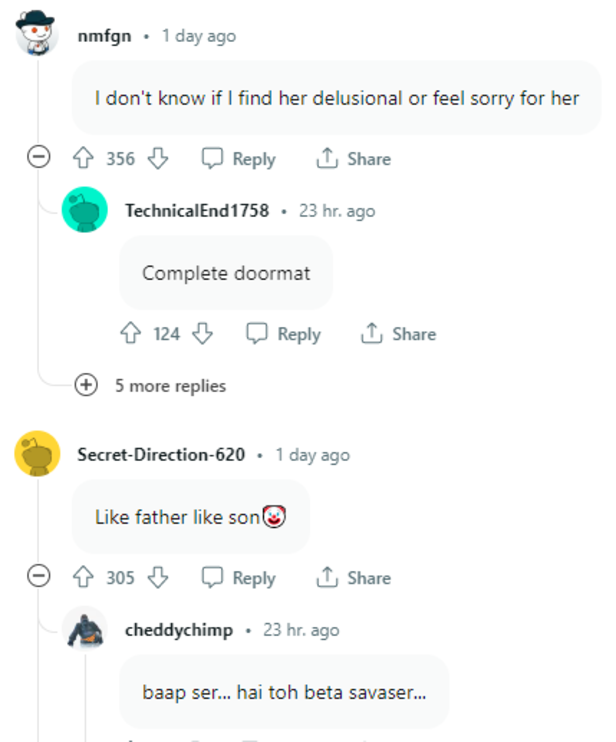This screenshot has height=742, width=616.
Task: Downvote nmfgn's comment with 356 votes
Action: coord(158,159)
